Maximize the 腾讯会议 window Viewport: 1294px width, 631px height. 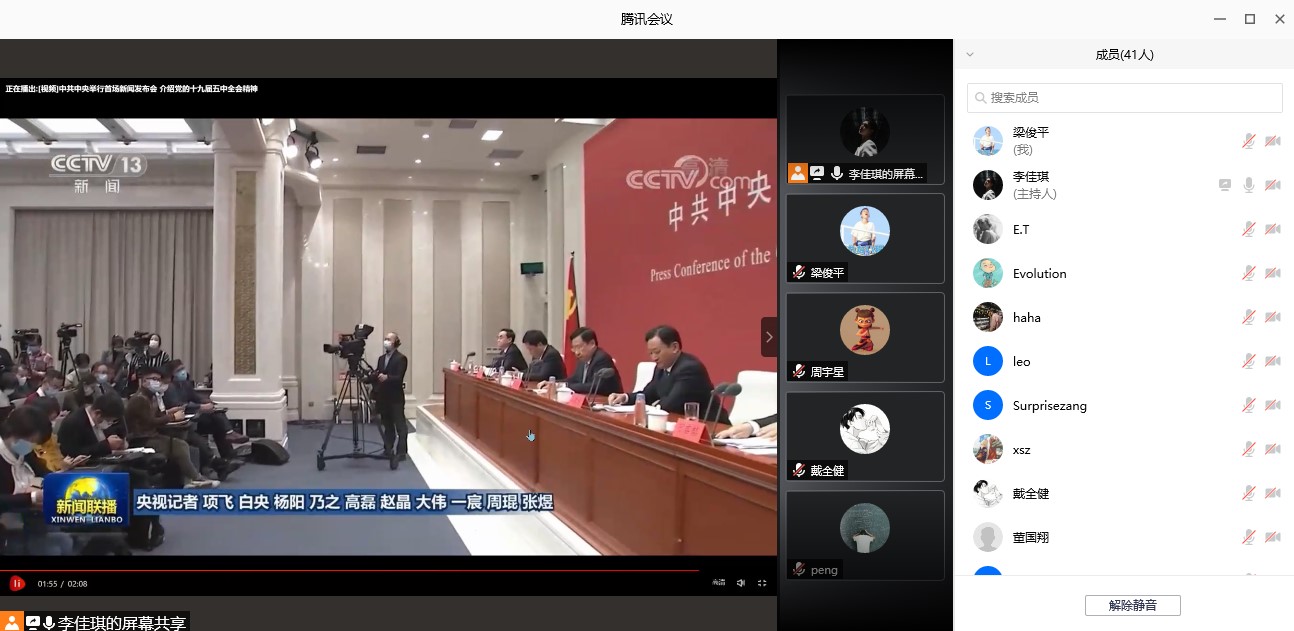[1249, 19]
